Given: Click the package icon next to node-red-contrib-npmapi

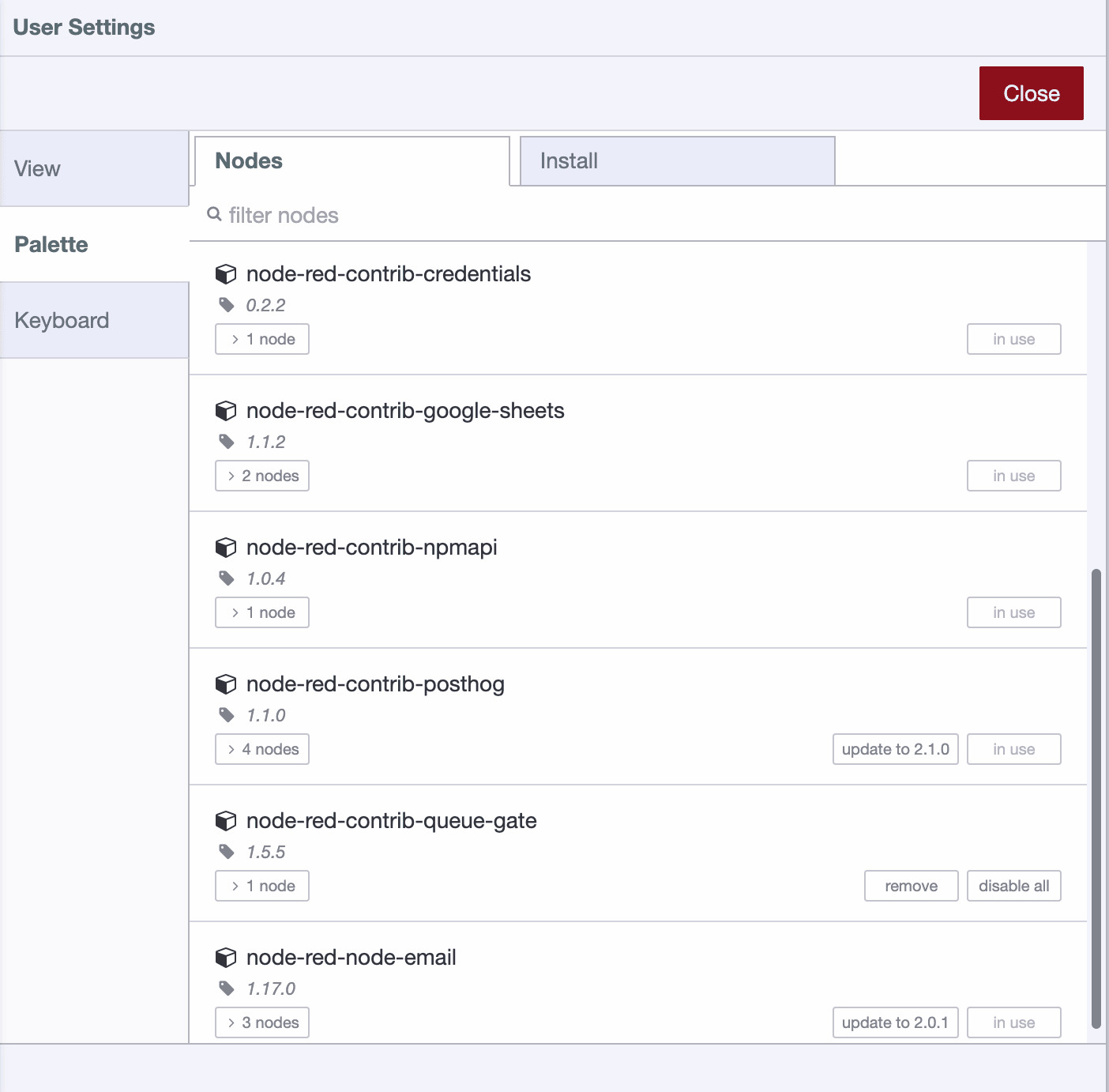Looking at the screenshot, I should click(227, 548).
